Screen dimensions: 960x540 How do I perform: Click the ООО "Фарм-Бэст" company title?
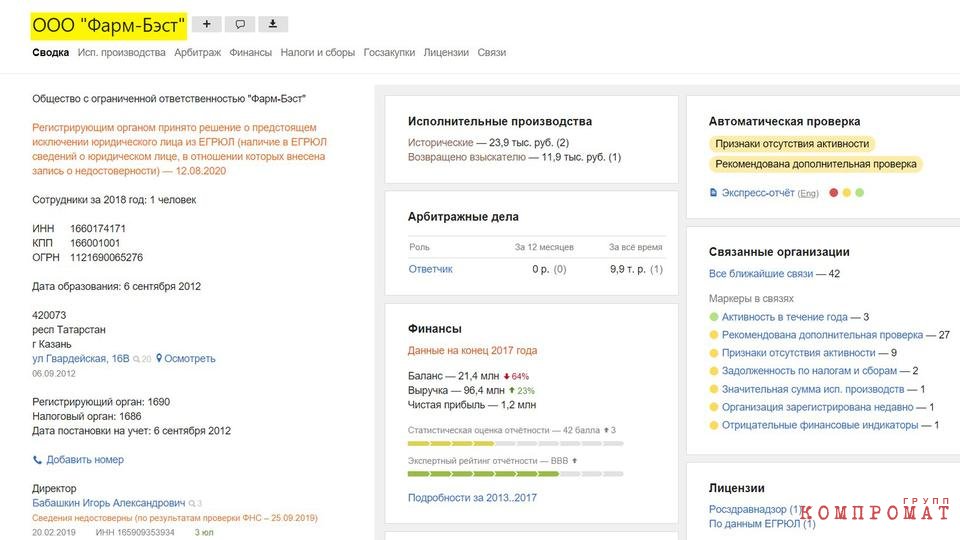108,26
